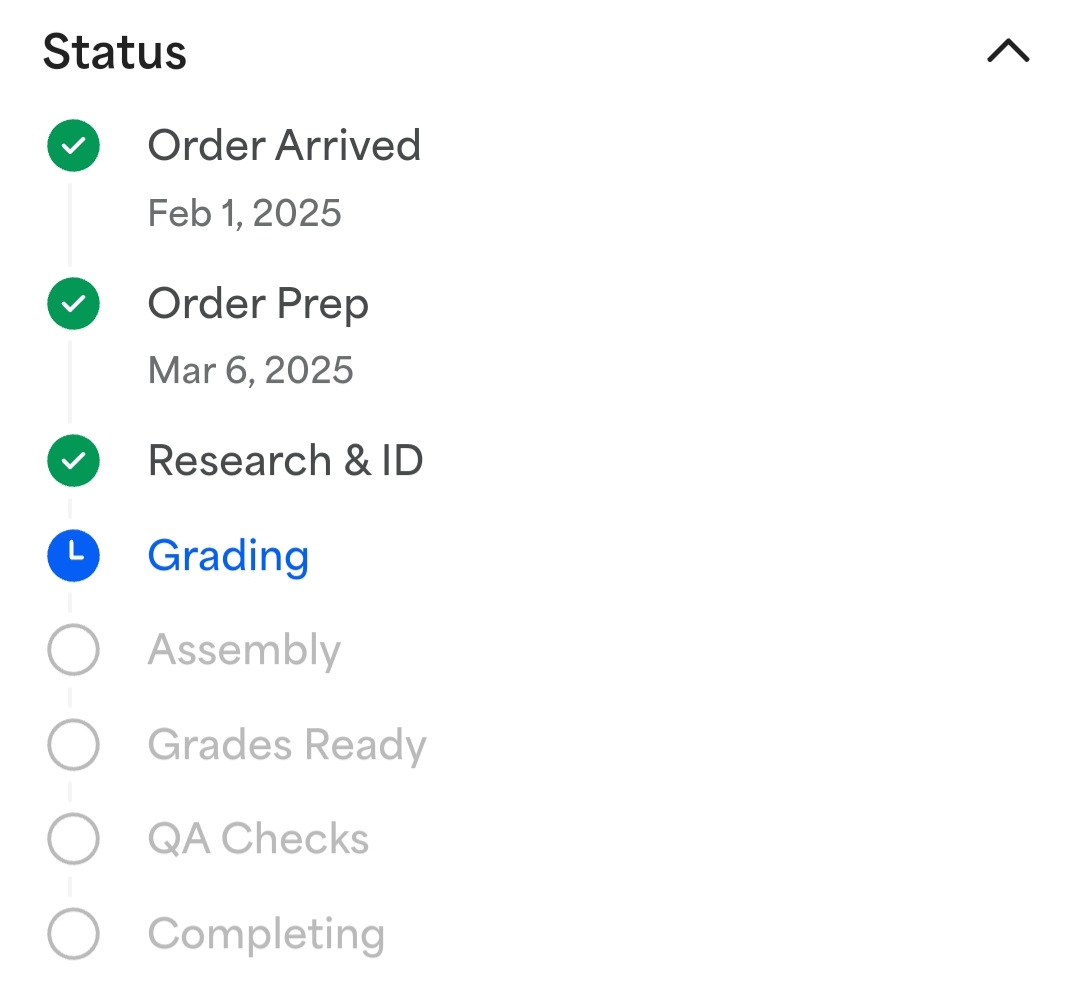Image resolution: width=1080 pixels, height=1006 pixels.
Task: Select the Completing step label
Action: coord(266,935)
